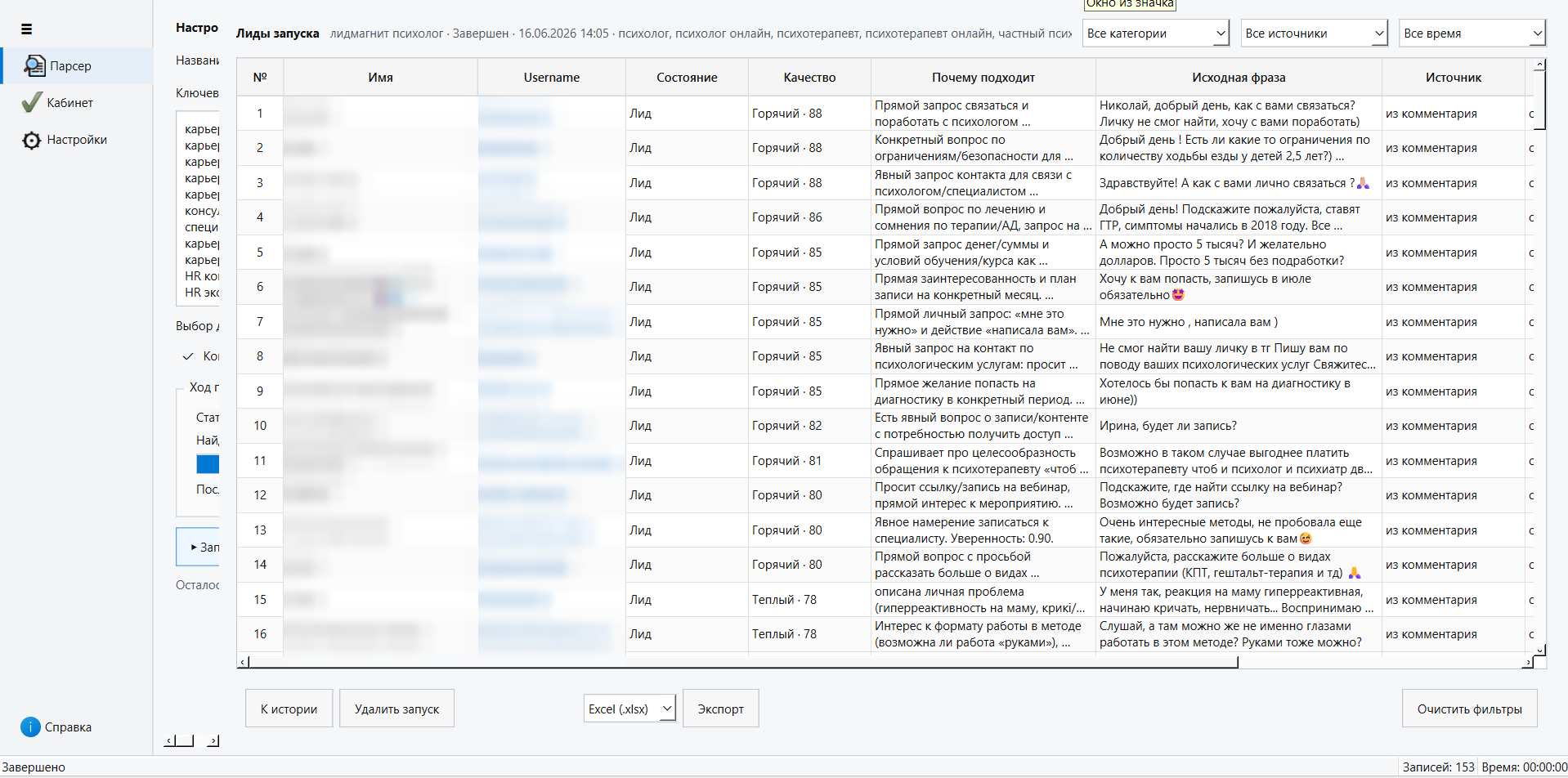Expand the Все источники dropdown

coord(1314,34)
